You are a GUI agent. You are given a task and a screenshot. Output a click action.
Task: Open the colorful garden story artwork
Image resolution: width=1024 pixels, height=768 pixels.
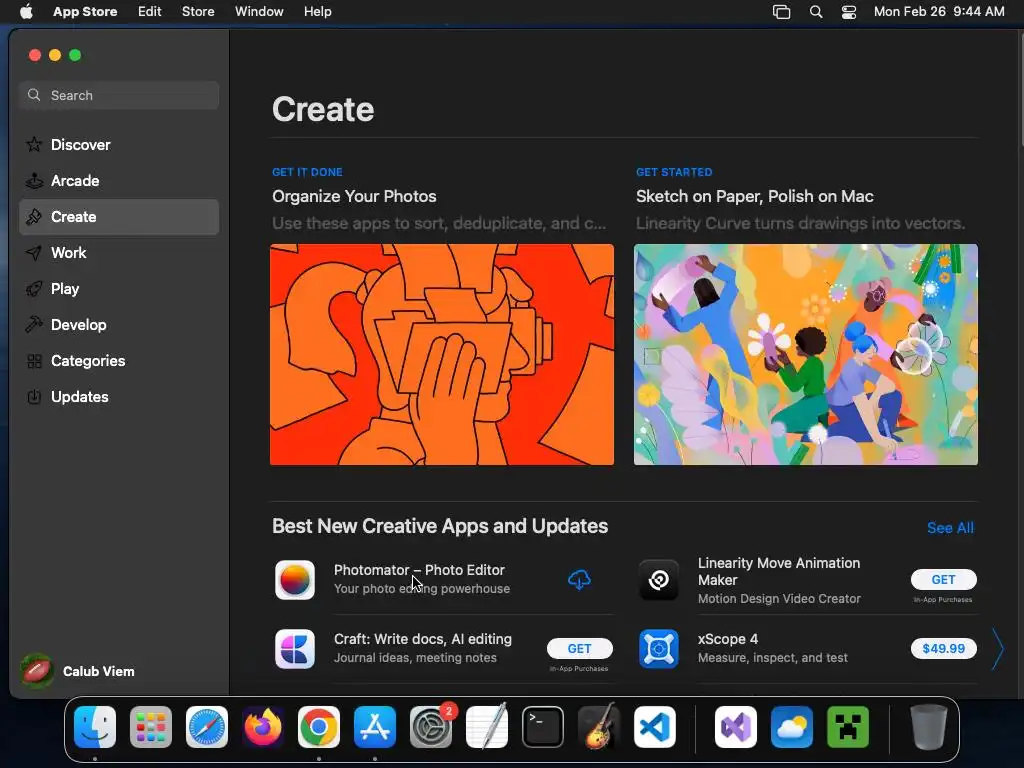pos(805,355)
